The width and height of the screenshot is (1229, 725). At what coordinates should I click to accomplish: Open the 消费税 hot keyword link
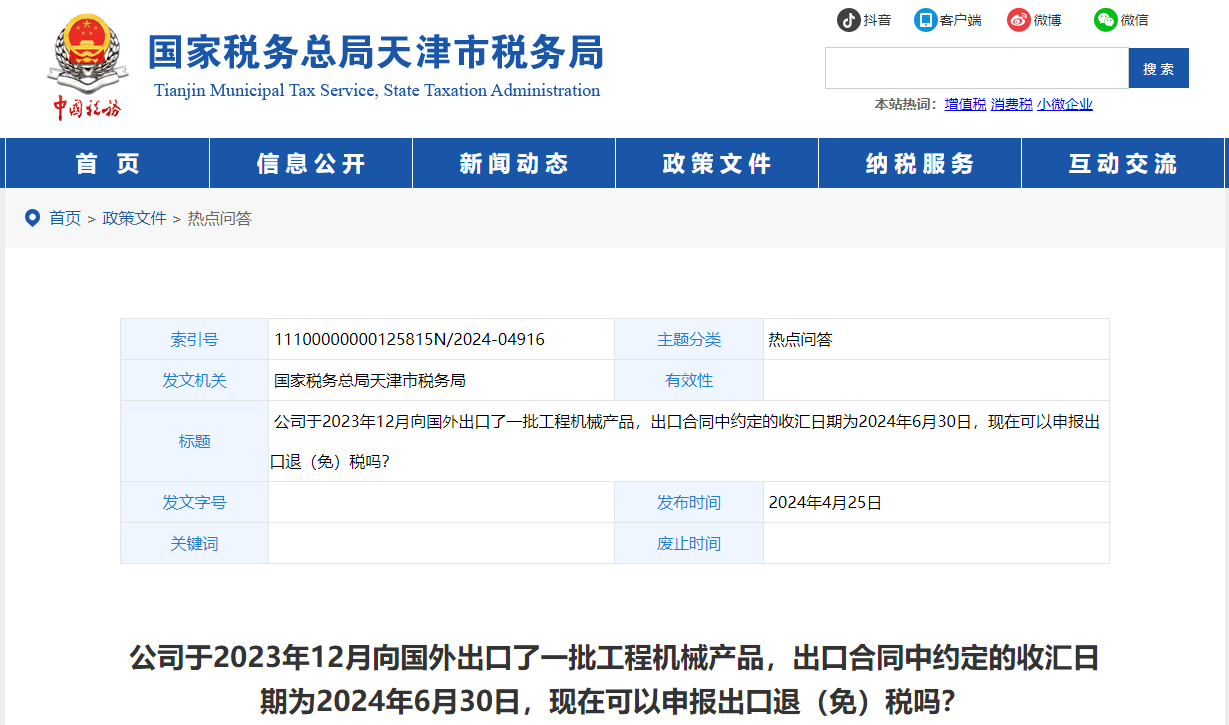1011,104
